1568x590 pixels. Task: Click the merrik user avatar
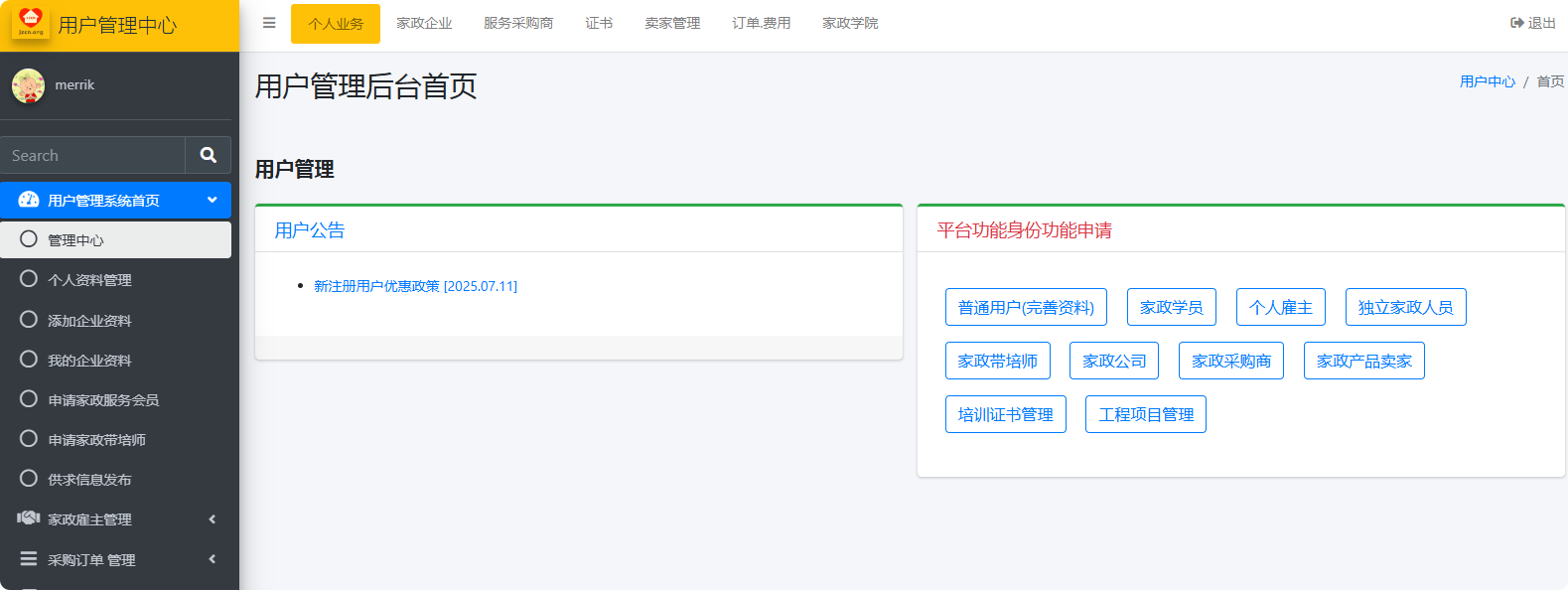pyautogui.click(x=28, y=85)
